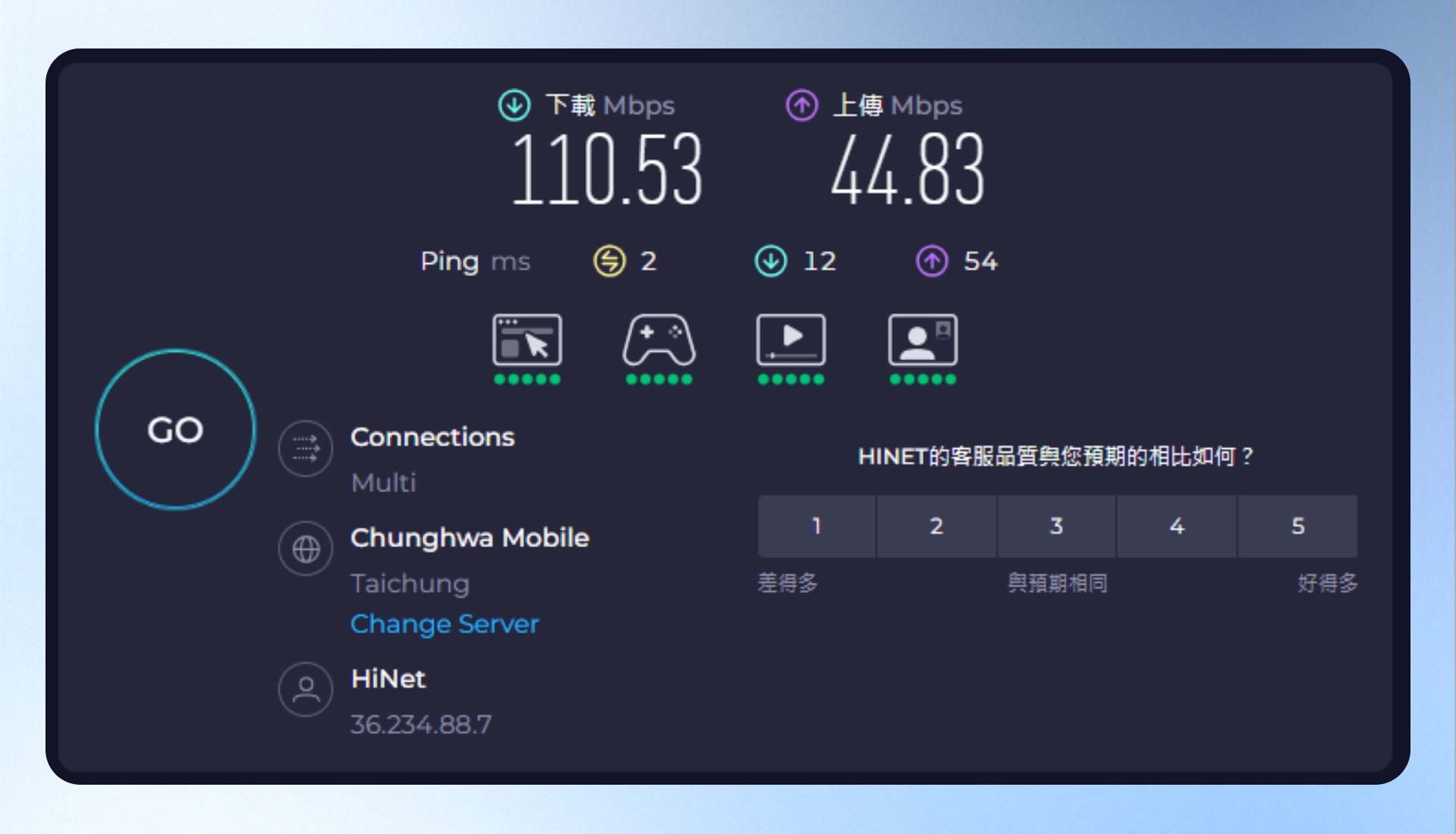This screenshot has width=1456, height=834.
Task: Click the download latency icon next to 12
Action: (771, 262)
